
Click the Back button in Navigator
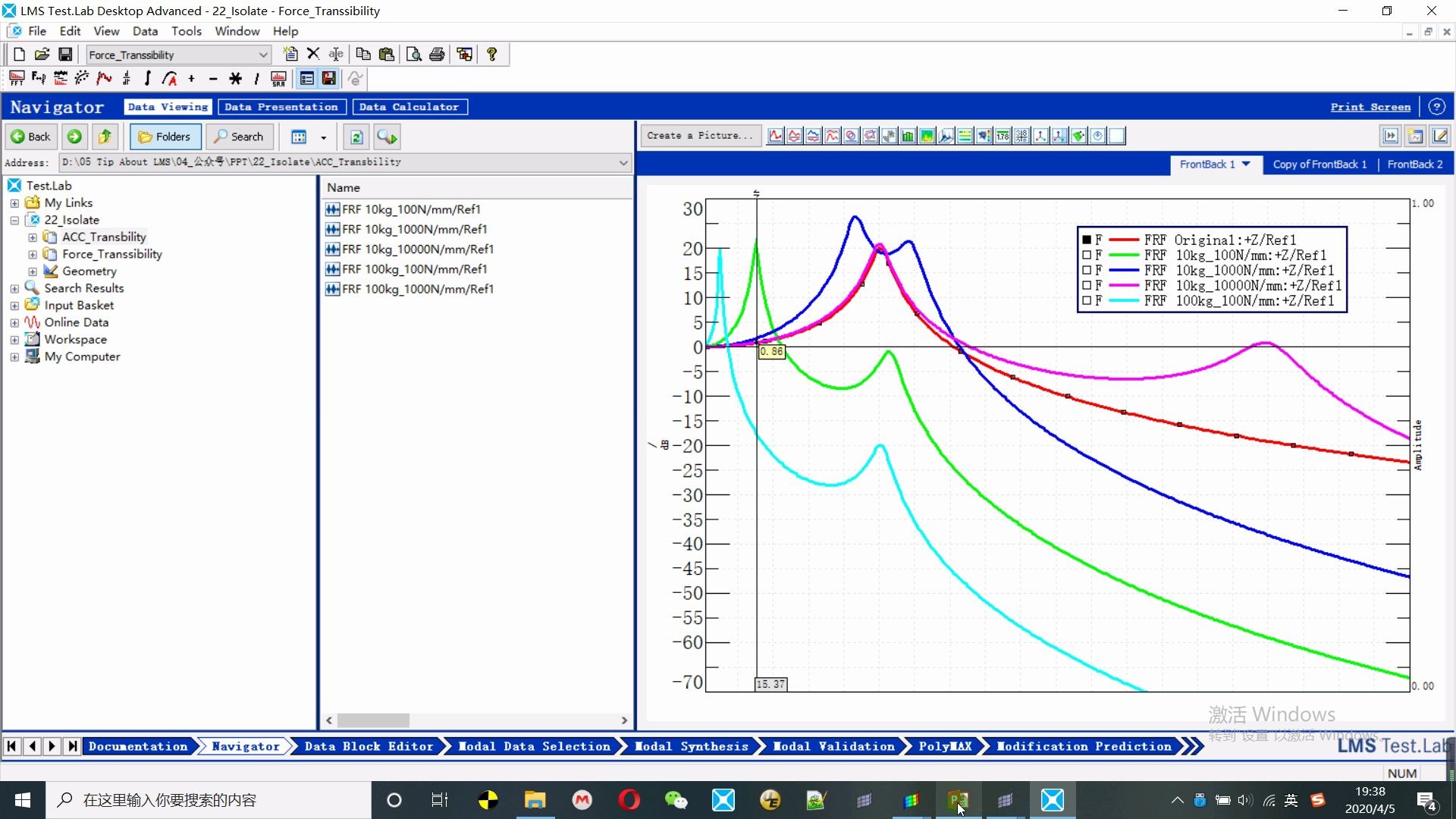[30, 136]
